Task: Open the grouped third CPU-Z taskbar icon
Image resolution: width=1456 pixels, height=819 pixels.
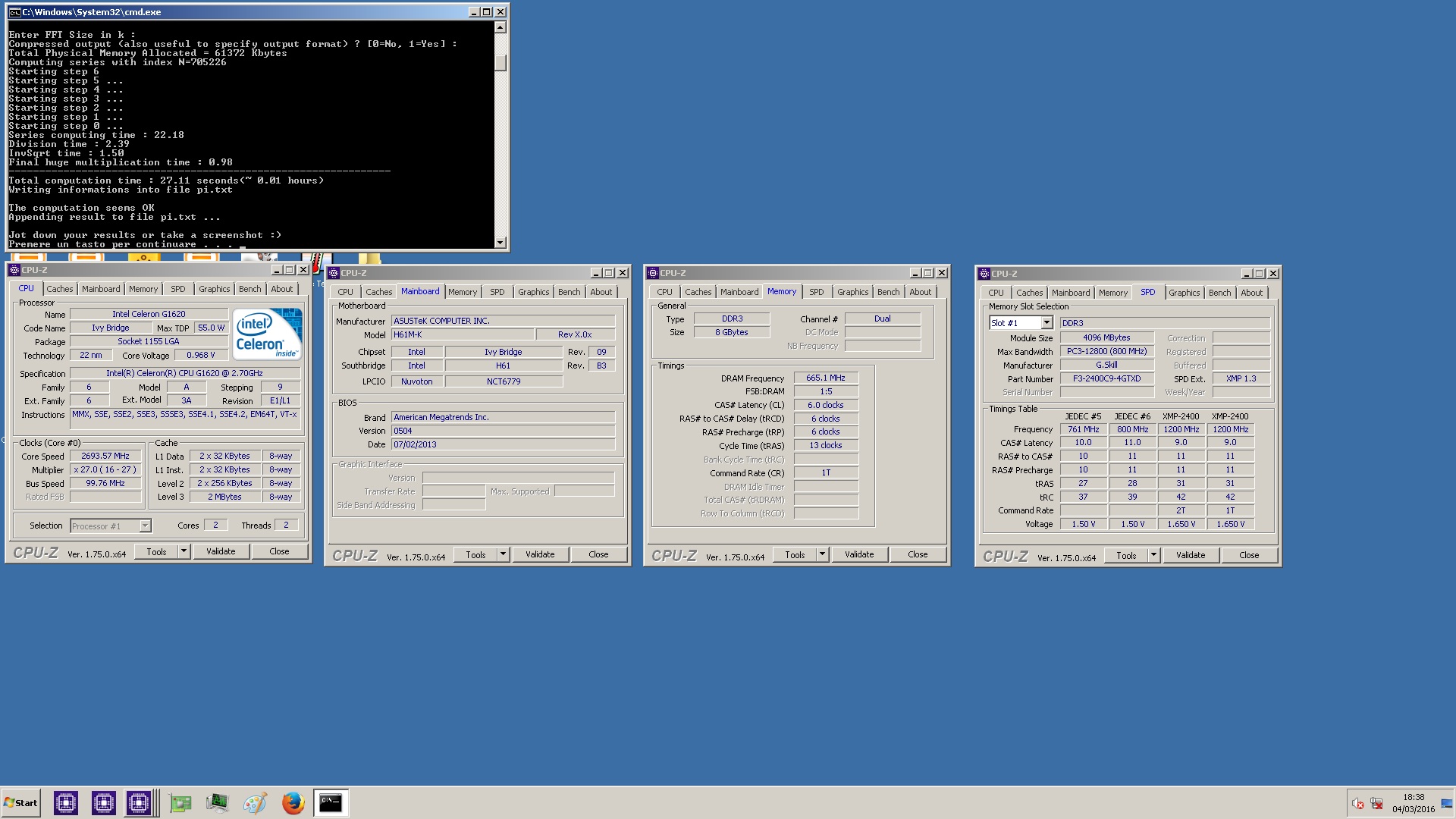Action: 140,802
